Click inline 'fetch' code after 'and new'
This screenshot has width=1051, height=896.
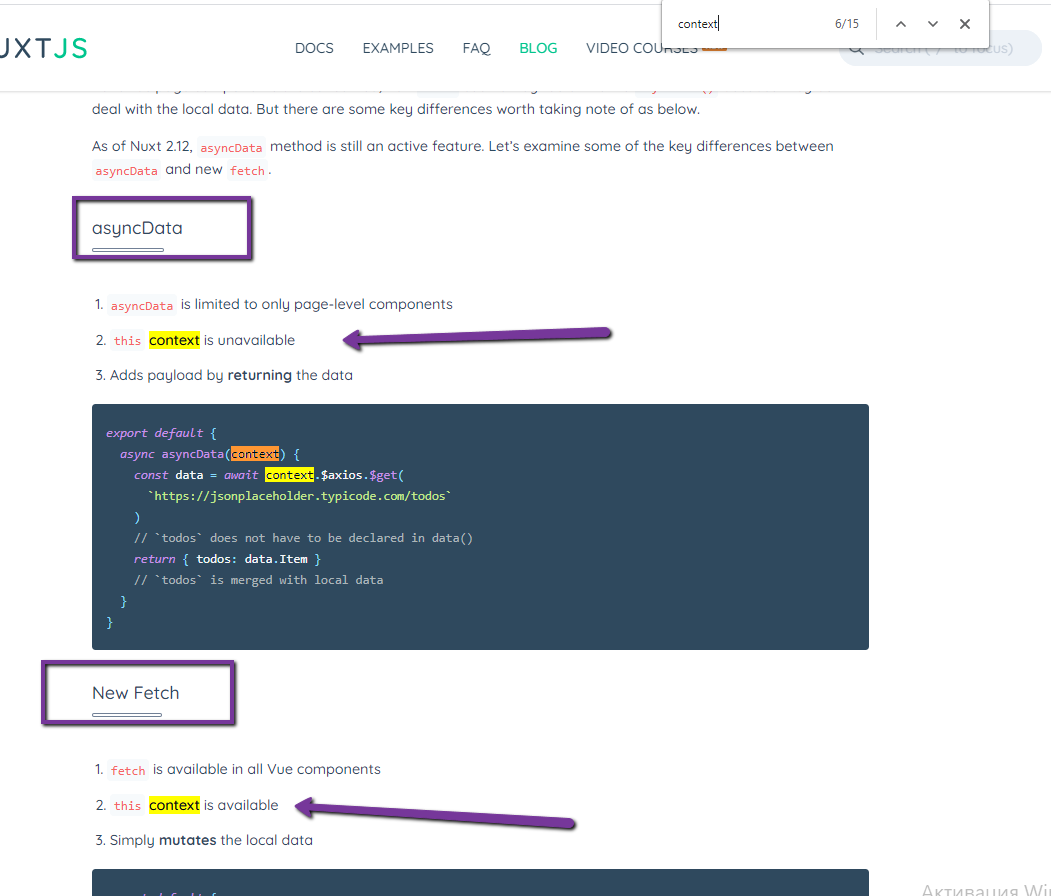(x=247, y=171)
